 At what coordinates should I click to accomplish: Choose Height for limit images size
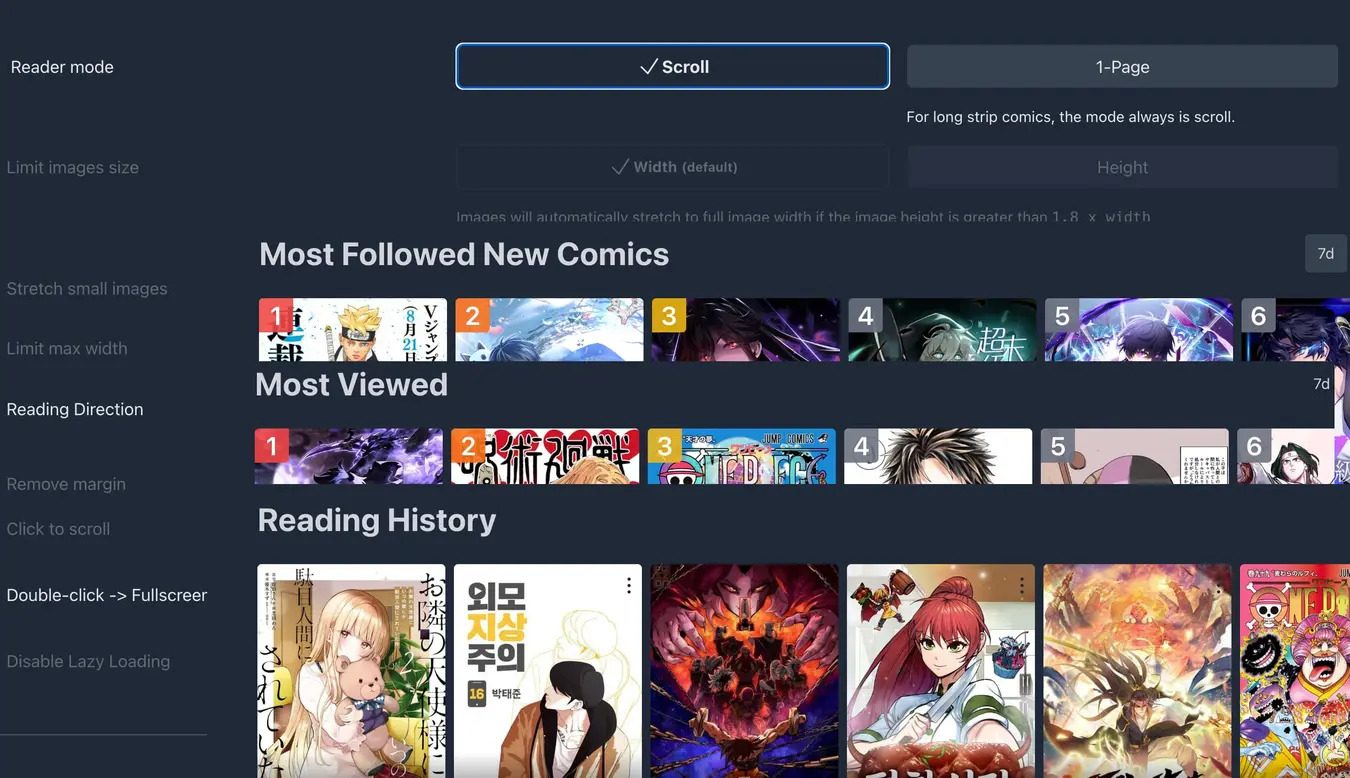coord(1122,167)
